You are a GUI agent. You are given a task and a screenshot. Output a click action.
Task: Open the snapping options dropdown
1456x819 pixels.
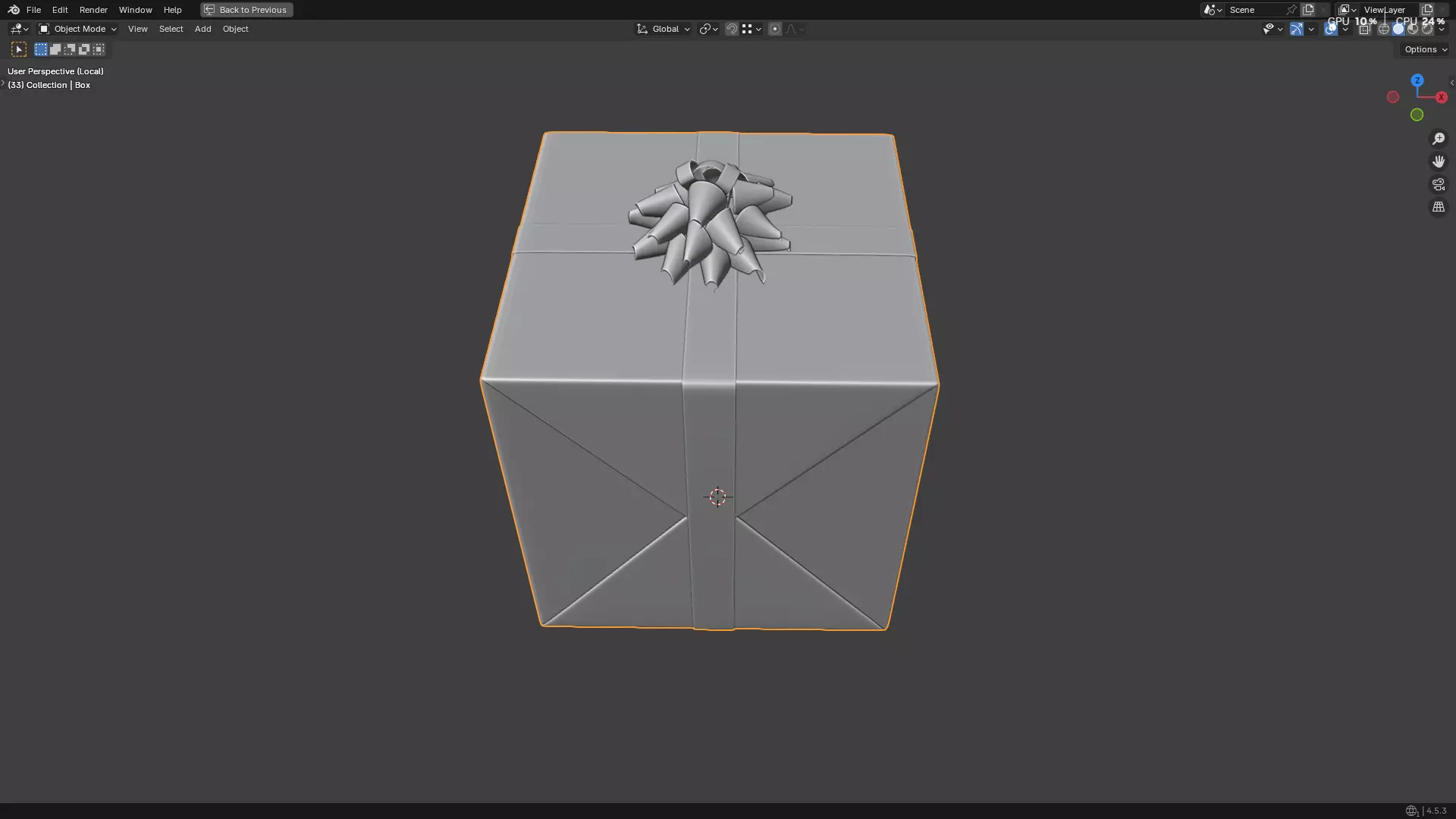point(752,29)
